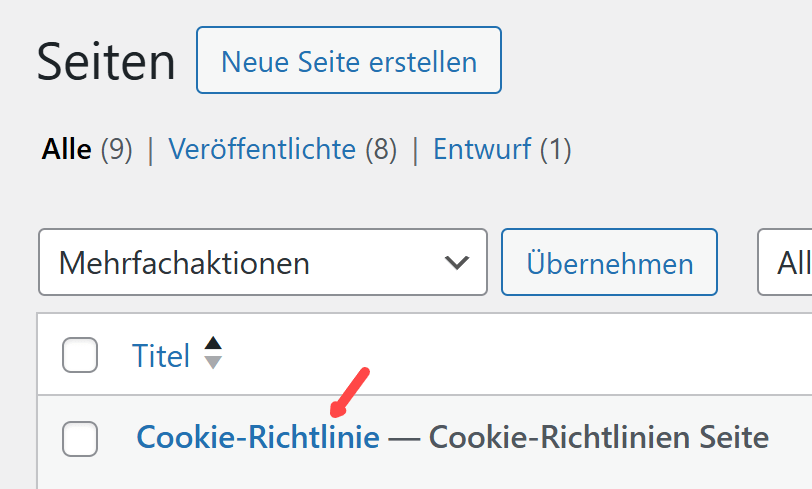Click the (8) count beside Veröffentlichte
This screenshot has height=489, width=812.
pos(380,150)
